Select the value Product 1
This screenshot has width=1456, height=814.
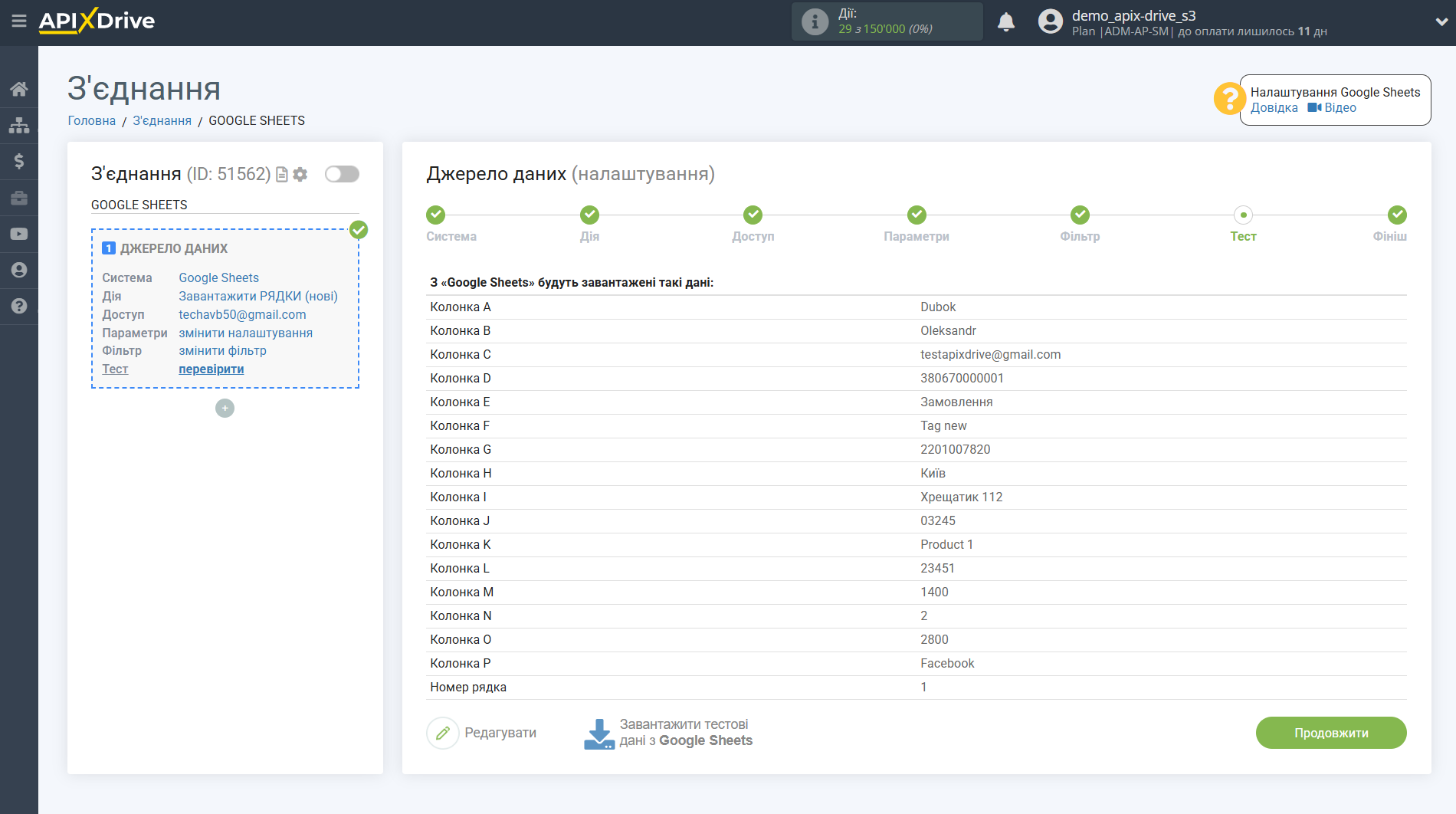946,545
